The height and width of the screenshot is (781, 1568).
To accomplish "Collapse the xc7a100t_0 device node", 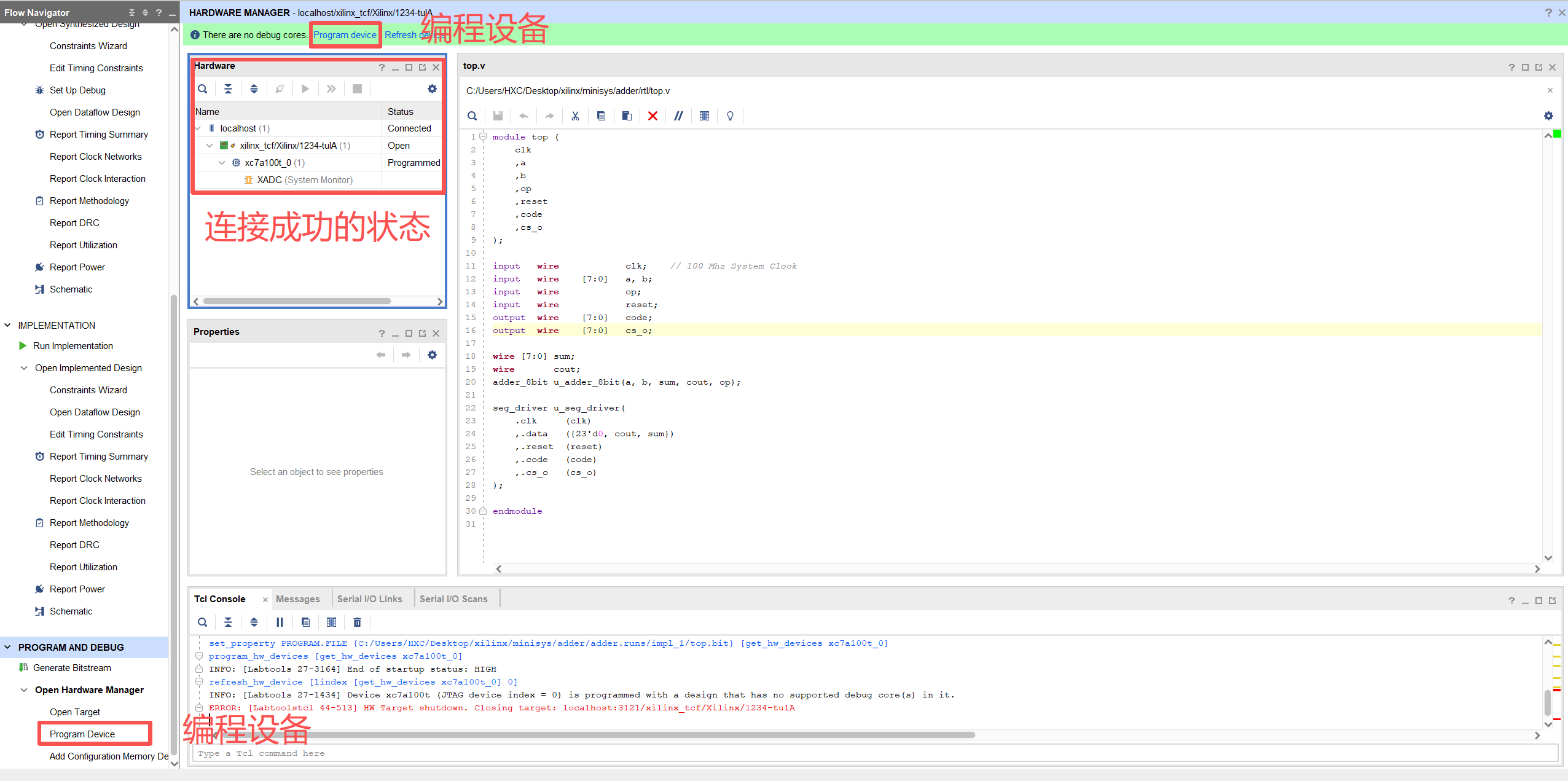I will [222, 162].
